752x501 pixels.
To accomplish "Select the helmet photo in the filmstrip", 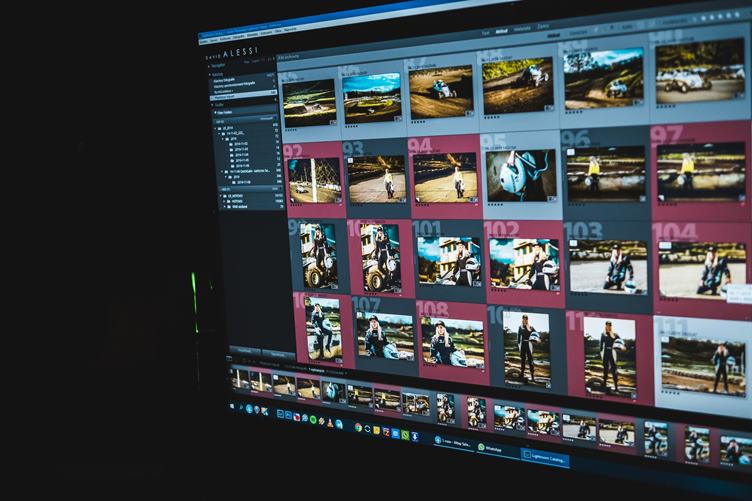I will coord(333,392).
